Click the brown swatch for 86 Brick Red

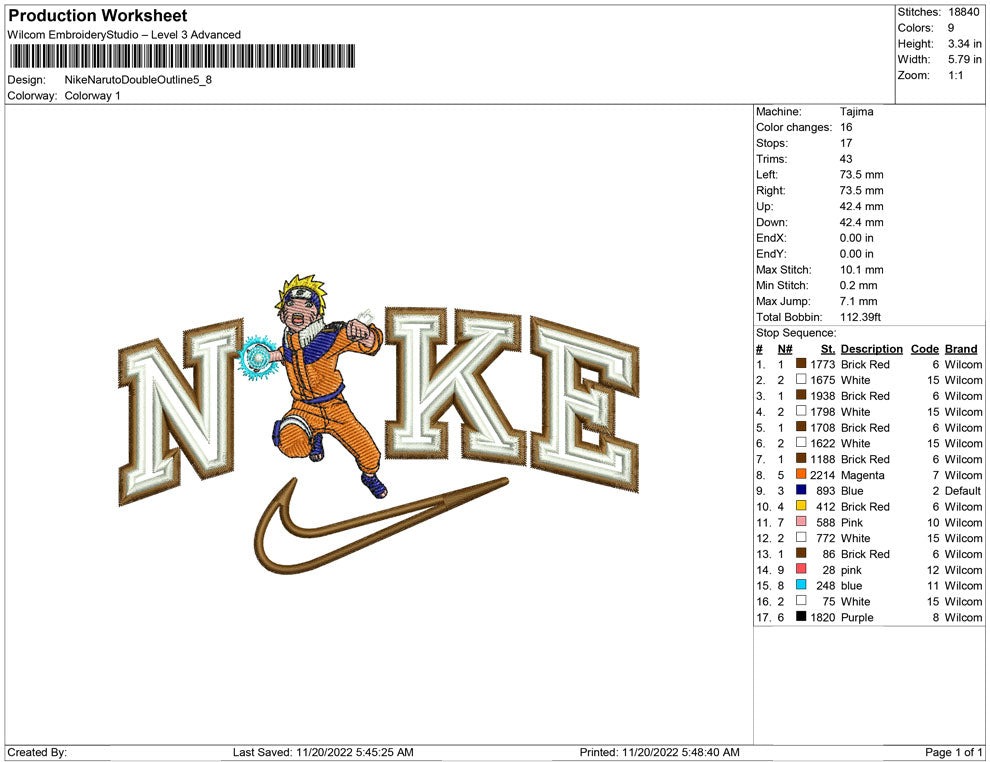(x=801, y=553)
